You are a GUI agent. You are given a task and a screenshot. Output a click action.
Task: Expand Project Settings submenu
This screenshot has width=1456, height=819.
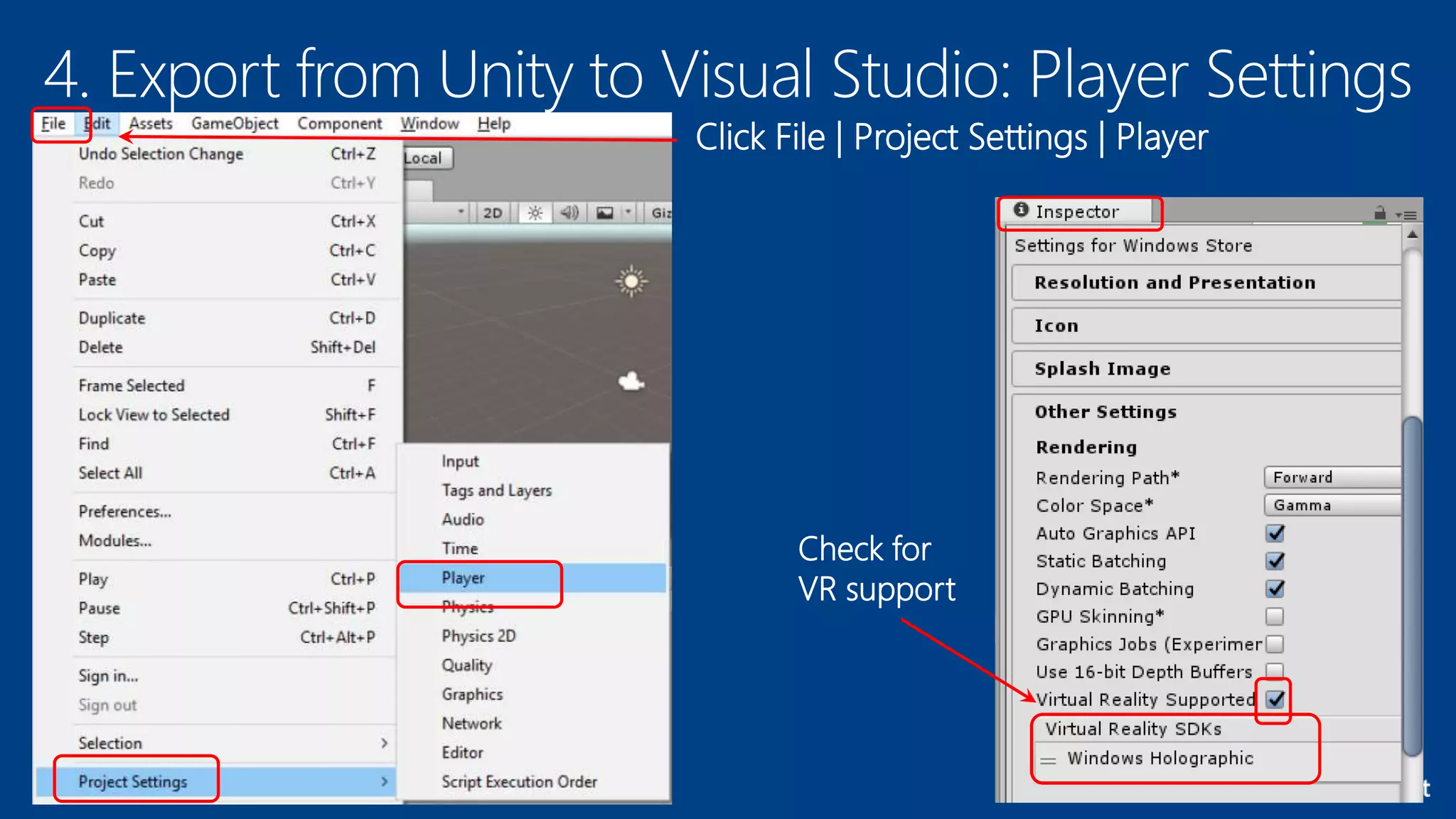tap(215, 781)
